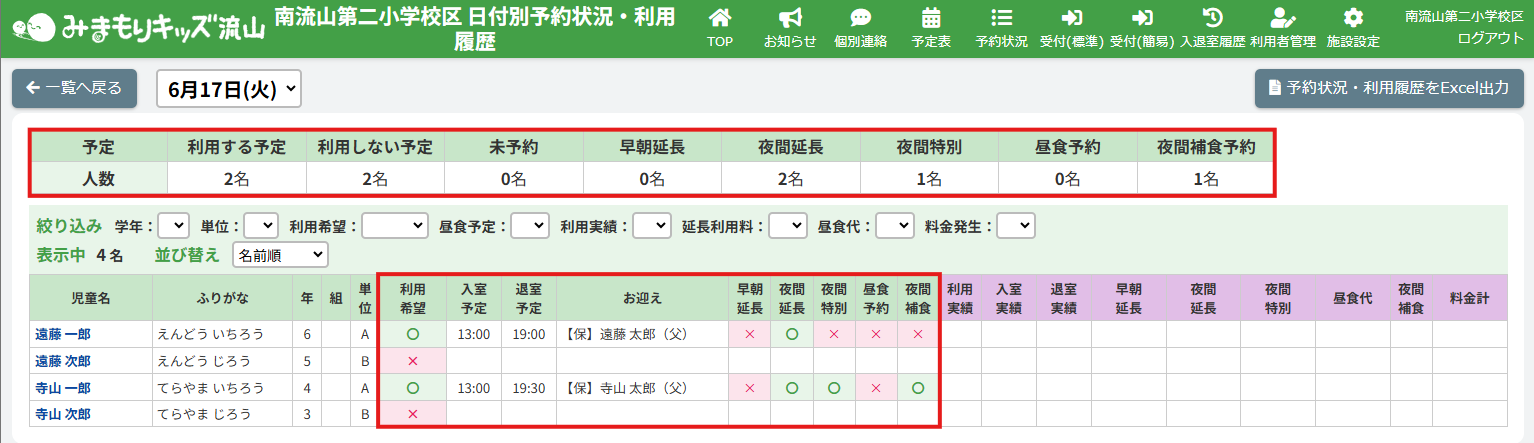
Task: Expand the 利用希望 filter dropdown
Action: (x=394, y=226)
